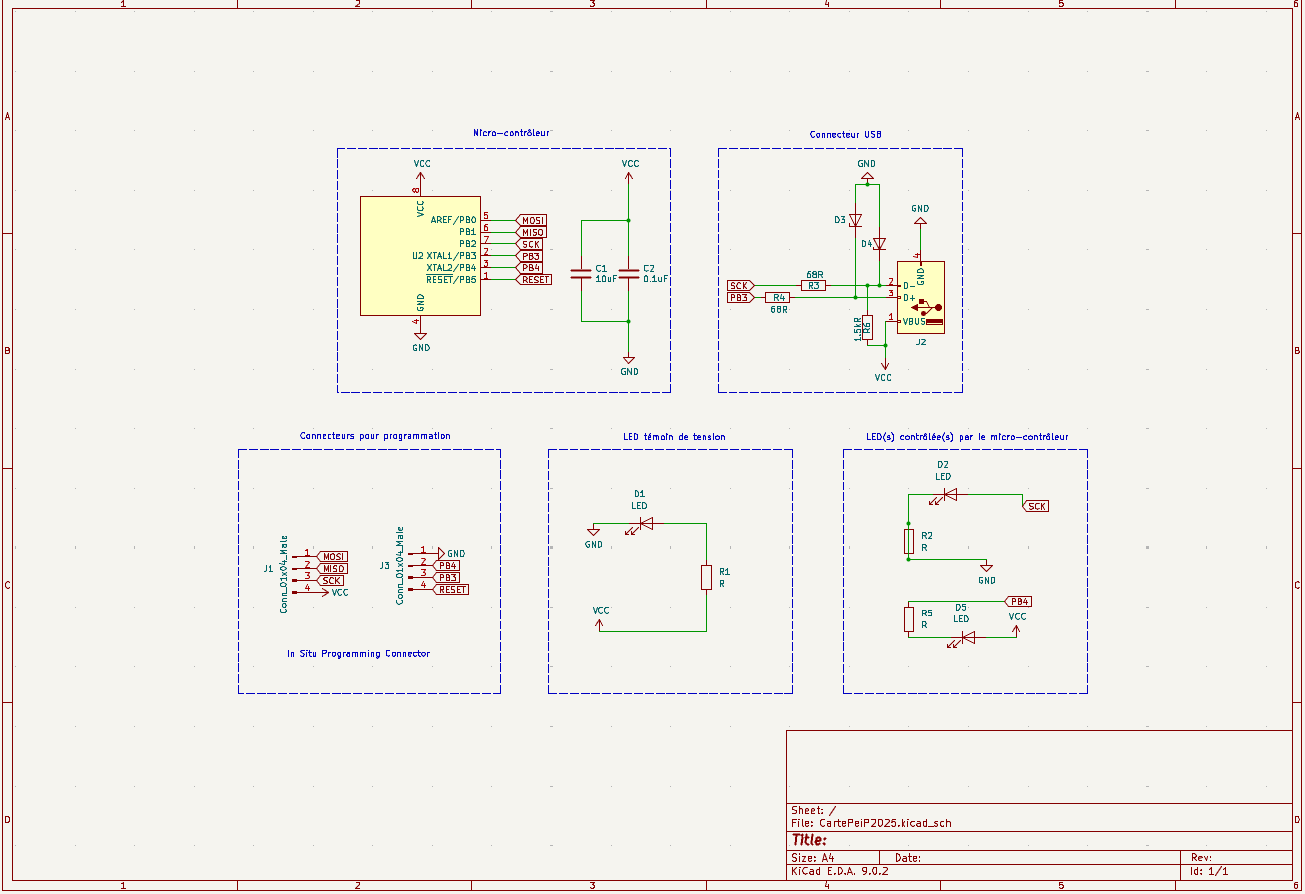The image size is (1305, 894).
Task: Click the C1 10uF capacitor symbol
Action: tap(580, 272)
